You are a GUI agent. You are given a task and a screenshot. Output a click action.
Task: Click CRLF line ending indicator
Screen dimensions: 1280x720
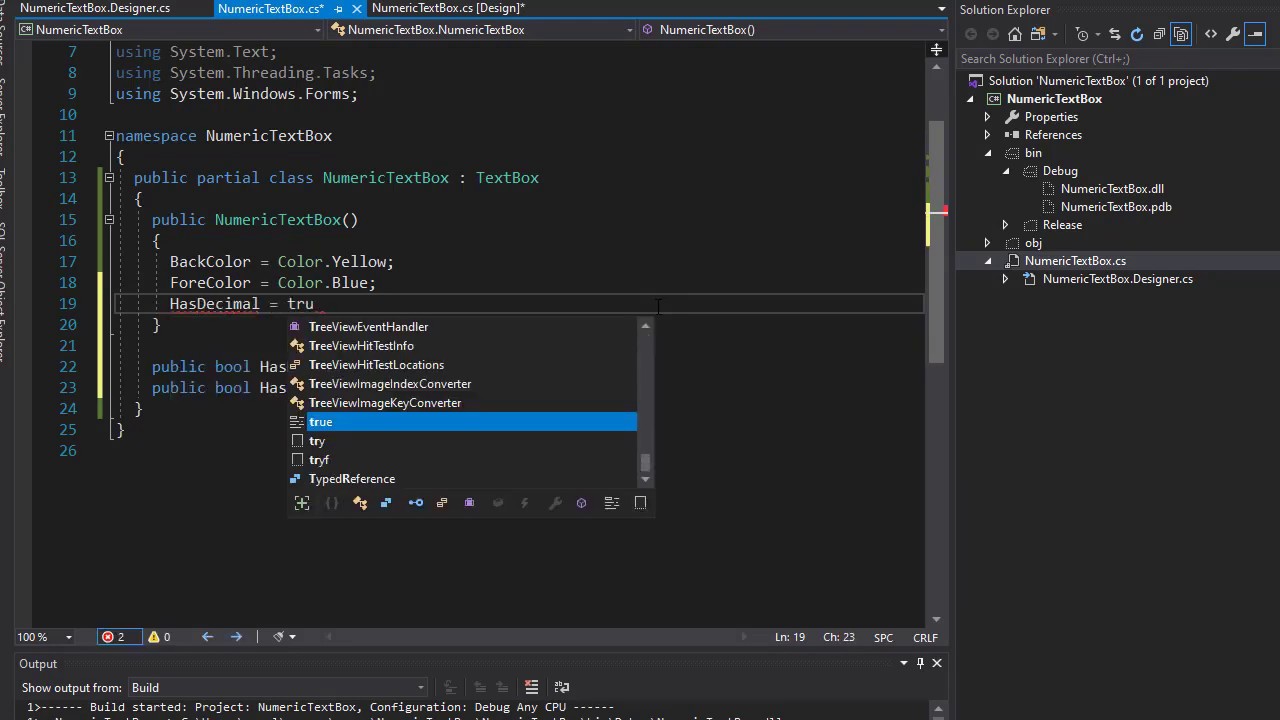pos(925,637)
